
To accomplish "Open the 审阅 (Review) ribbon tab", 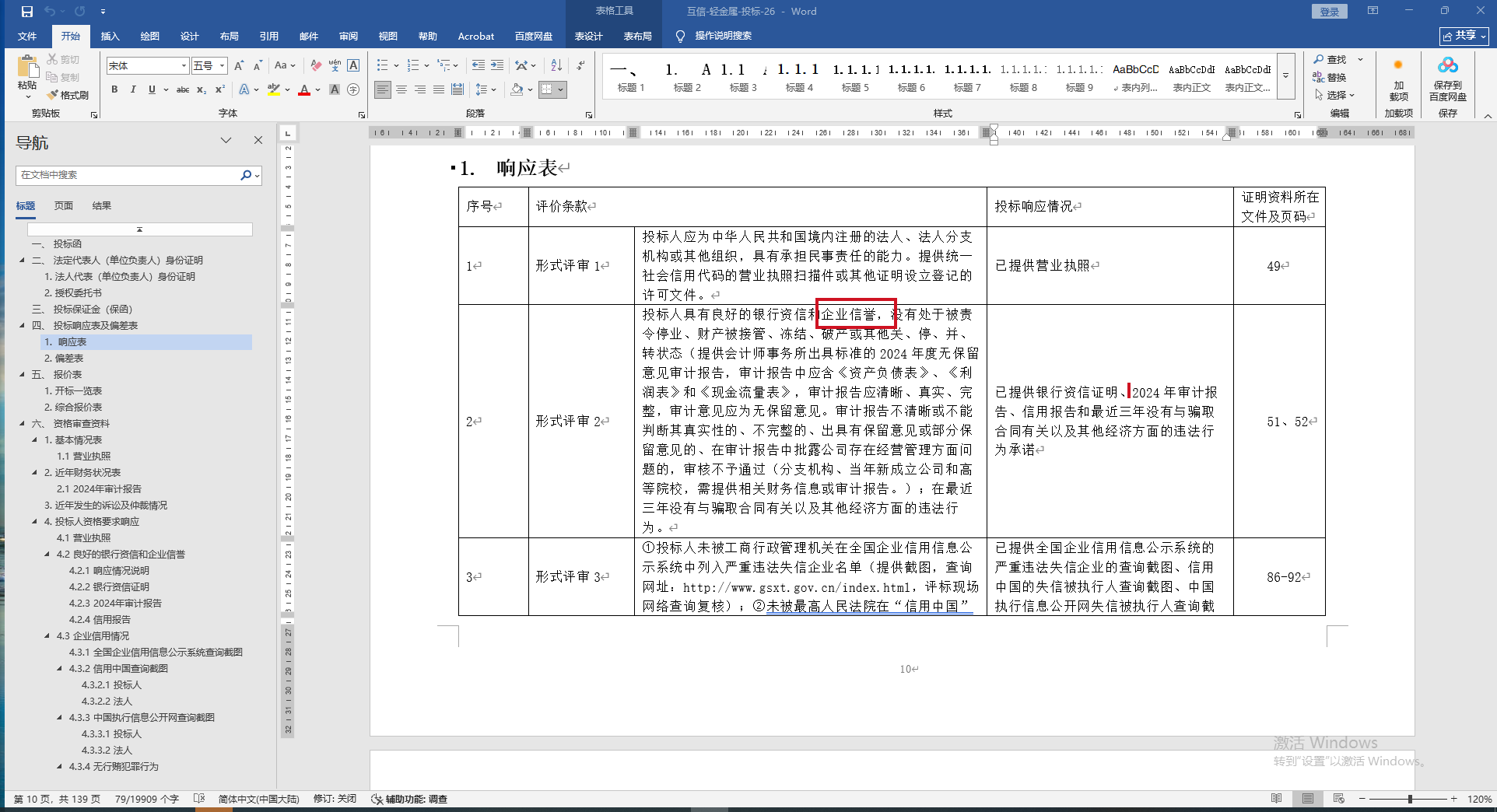I will (348, 36).
